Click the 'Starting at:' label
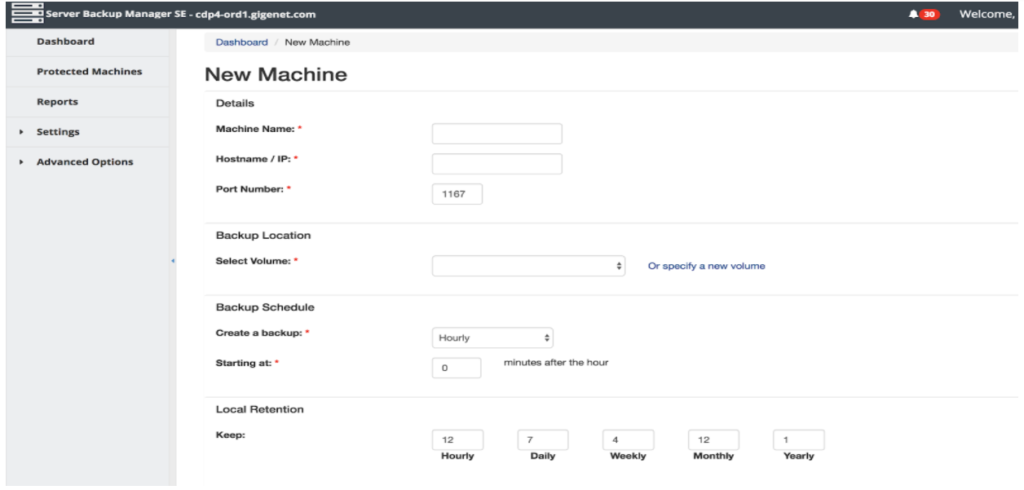The image size is (1024, 490). [x=244, y=363]
